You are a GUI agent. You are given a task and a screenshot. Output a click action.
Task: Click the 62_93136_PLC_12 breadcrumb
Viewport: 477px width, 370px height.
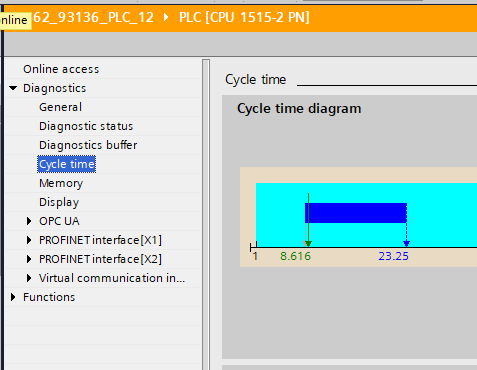click(93, 17)
